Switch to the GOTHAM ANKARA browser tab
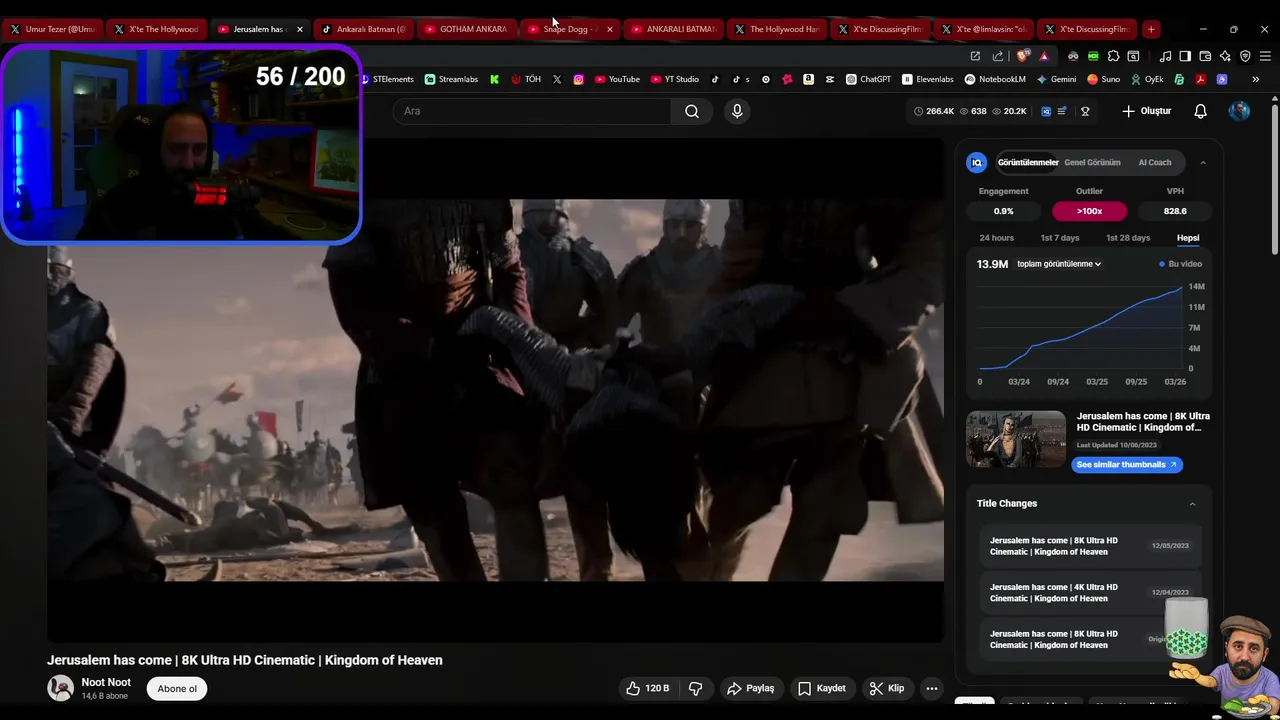The image size is (1280, 720). (x=466, y=29)
